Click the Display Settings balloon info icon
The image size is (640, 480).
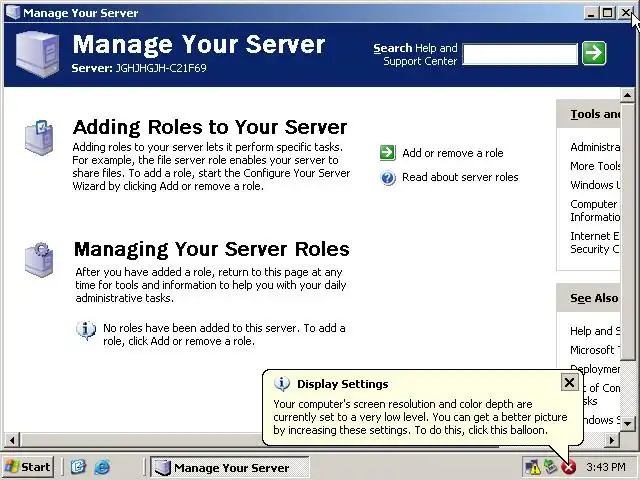pos(282,384)
